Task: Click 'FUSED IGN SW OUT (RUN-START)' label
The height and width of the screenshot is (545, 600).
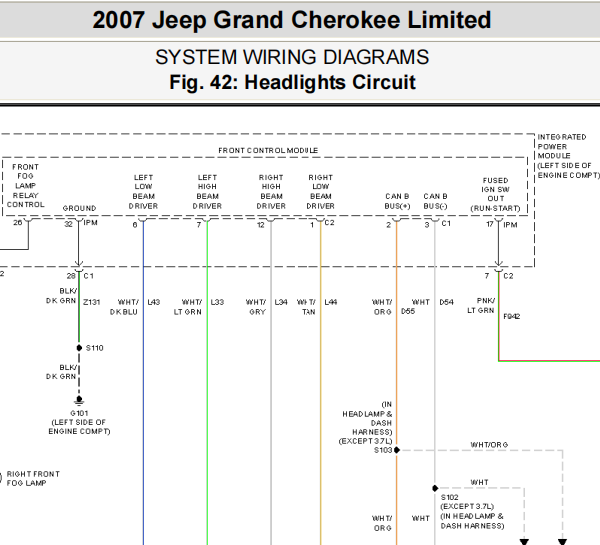Action: (x=496, y=194)
